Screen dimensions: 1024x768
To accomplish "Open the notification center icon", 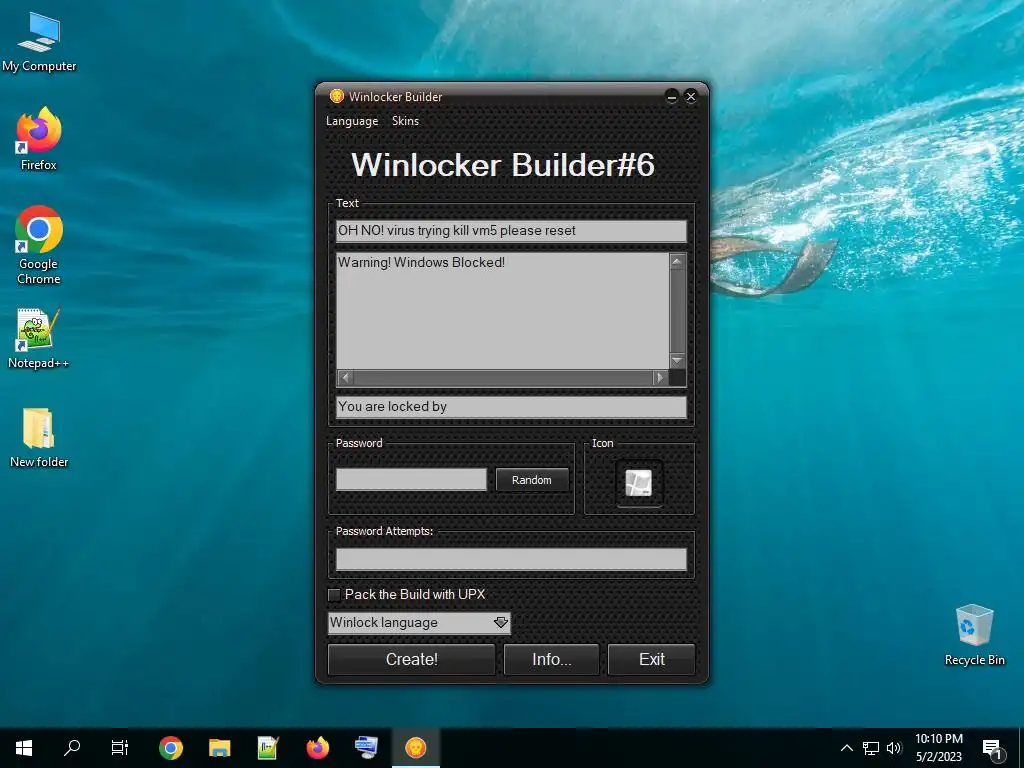I will point(993,748).
